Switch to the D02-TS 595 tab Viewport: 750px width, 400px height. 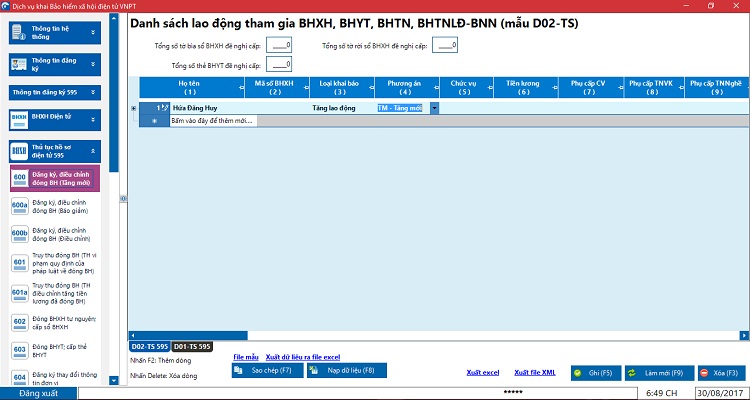coord(148,346)
